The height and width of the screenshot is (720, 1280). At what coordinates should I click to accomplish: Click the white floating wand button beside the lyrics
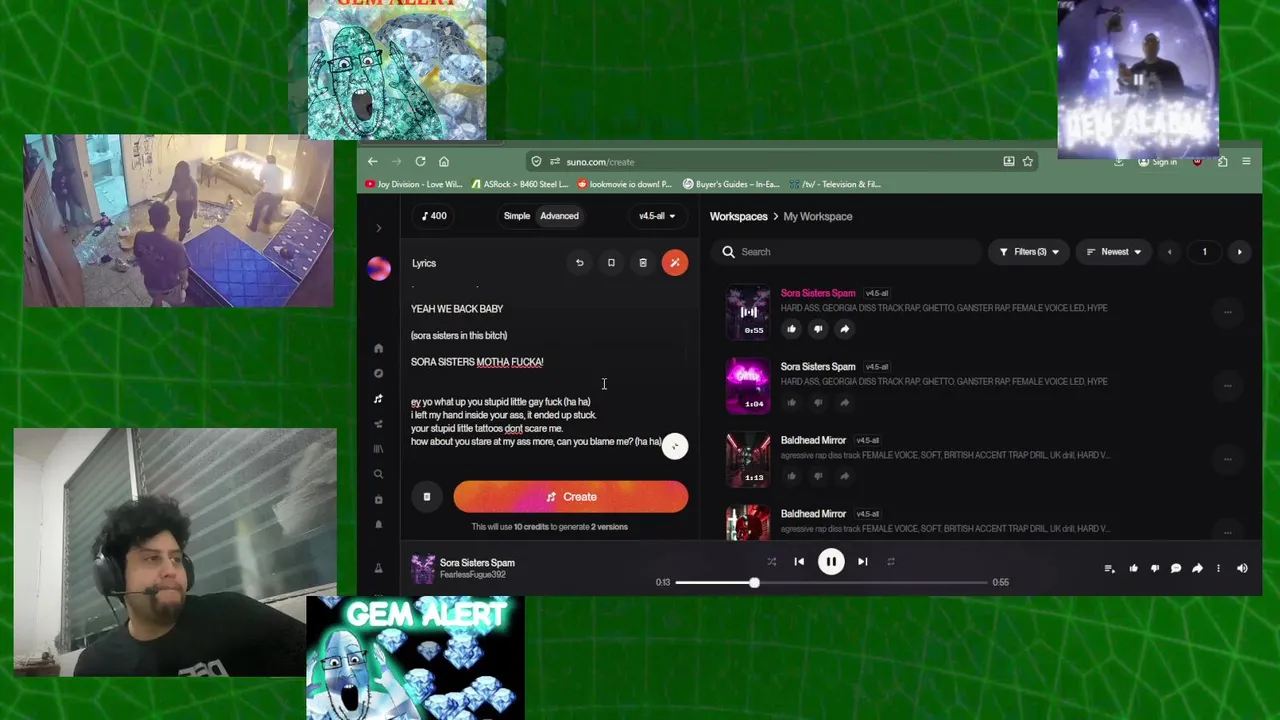tap(675, 446)
